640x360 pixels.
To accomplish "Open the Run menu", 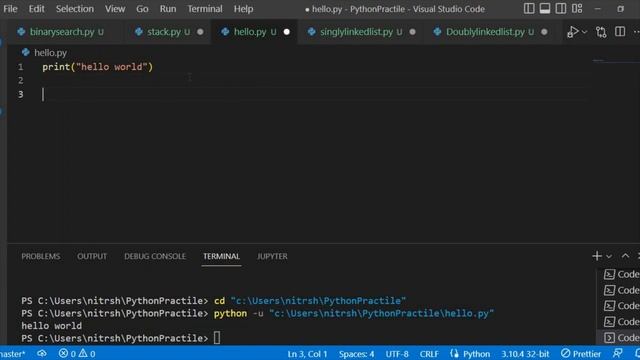I will pyautogui.click(x=168, y=9).
